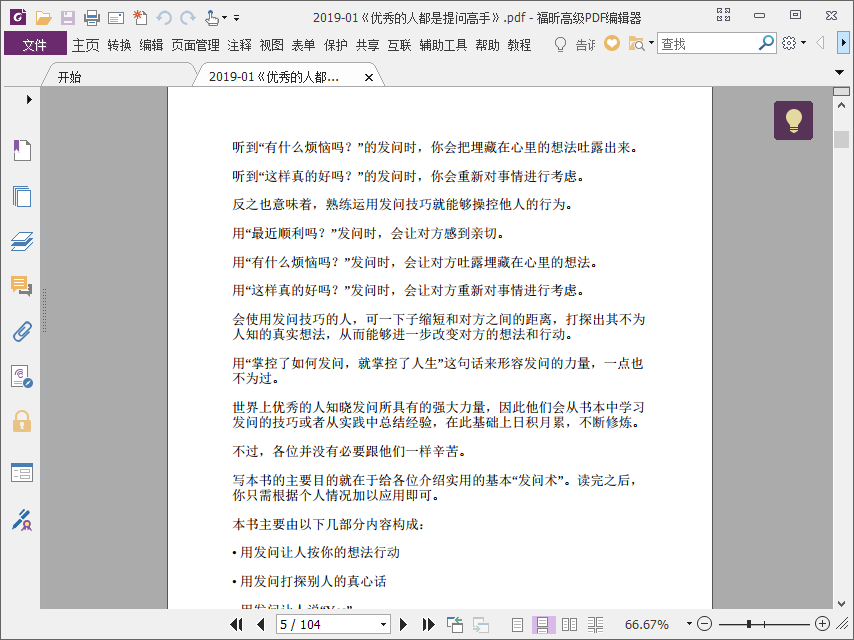This screenshot has width=854, height=640.
Task: Switch to continuous facing view
Action: coord(595,625)
